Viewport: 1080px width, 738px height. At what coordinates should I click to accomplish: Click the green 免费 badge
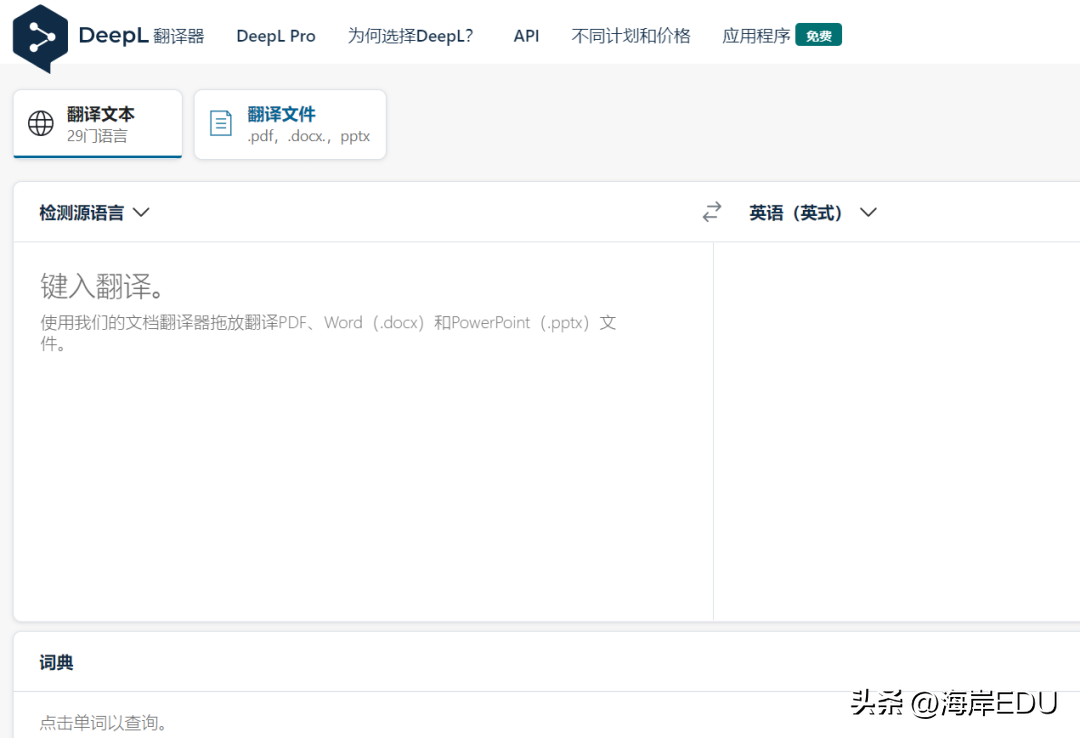818,35
